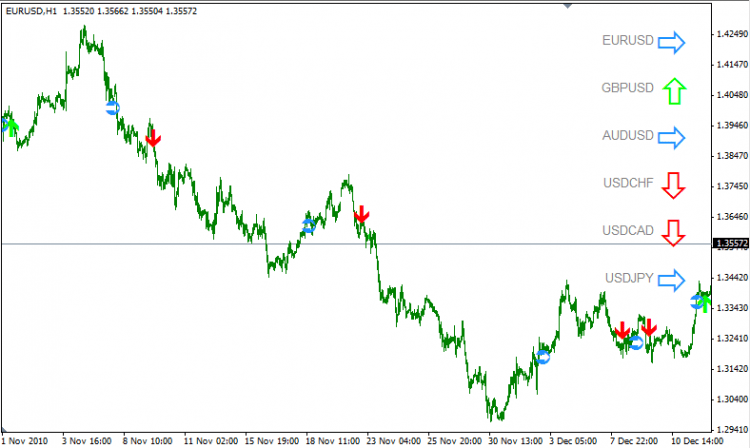This screenshot has height=448, width=750.
Task: Click the current price label 1.35572 on axis
Action: [730, 243]
